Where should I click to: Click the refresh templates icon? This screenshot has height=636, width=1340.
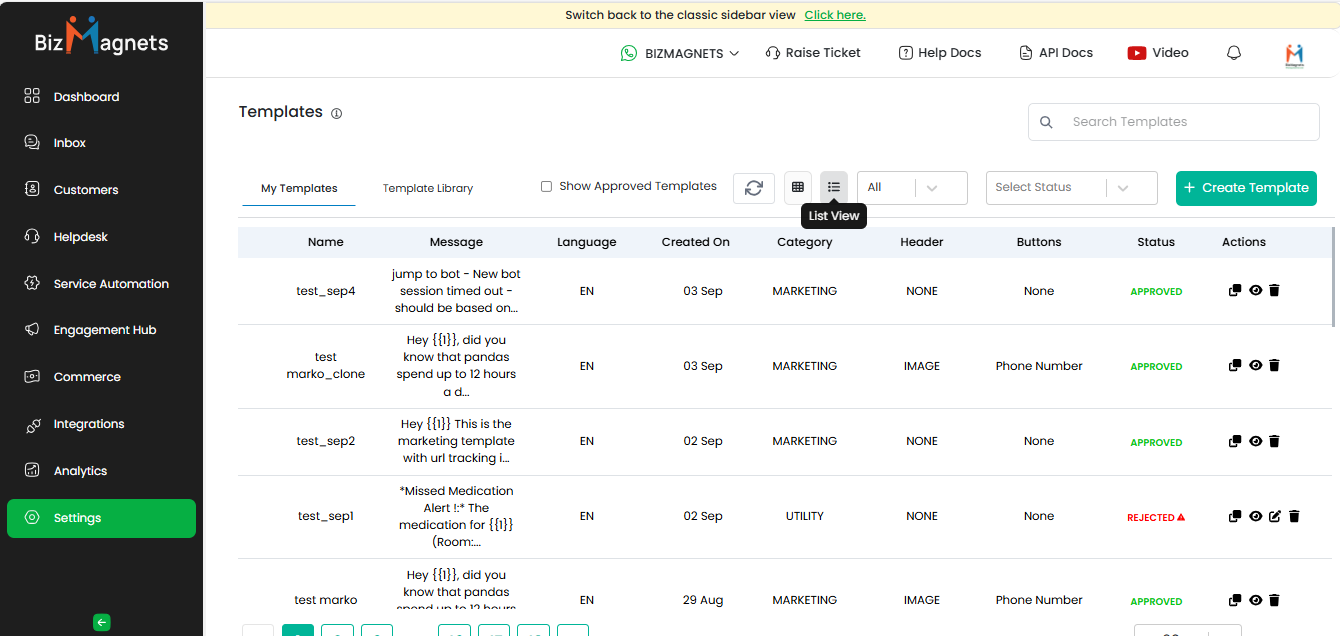[754, 188]
